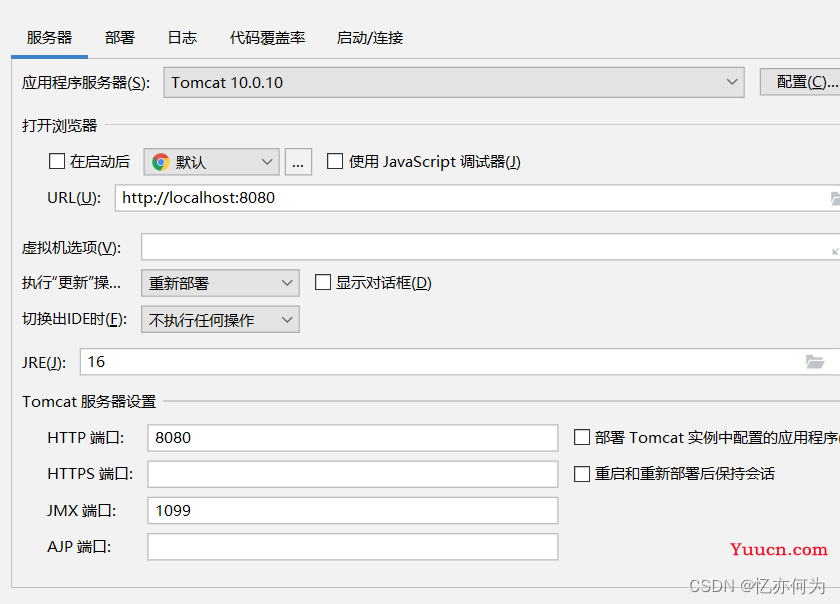Click the folder icon in URL field

pyautogui.click(x=835, y=199)
